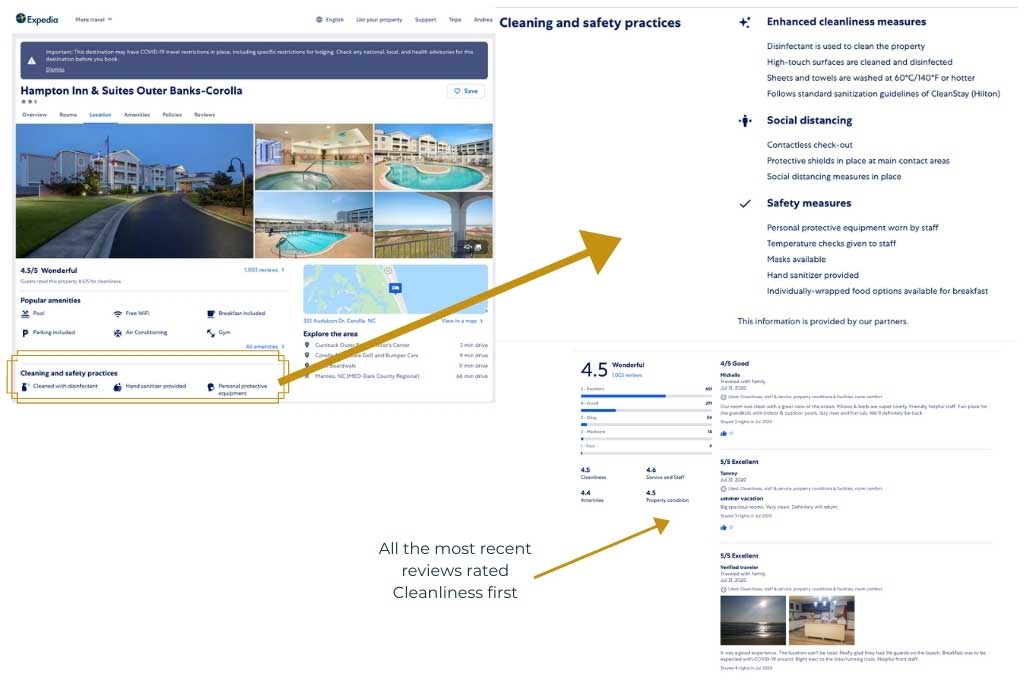Image resolution: width=1024 pixels, height=683 pixels.
Task: Open the 1,003 reviews link near rating
Action: (x=264, y=270)
